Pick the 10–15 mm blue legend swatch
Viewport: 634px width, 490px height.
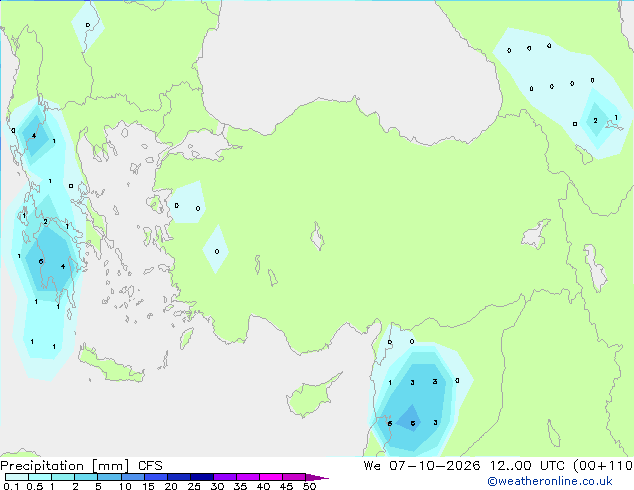point(132,477)
